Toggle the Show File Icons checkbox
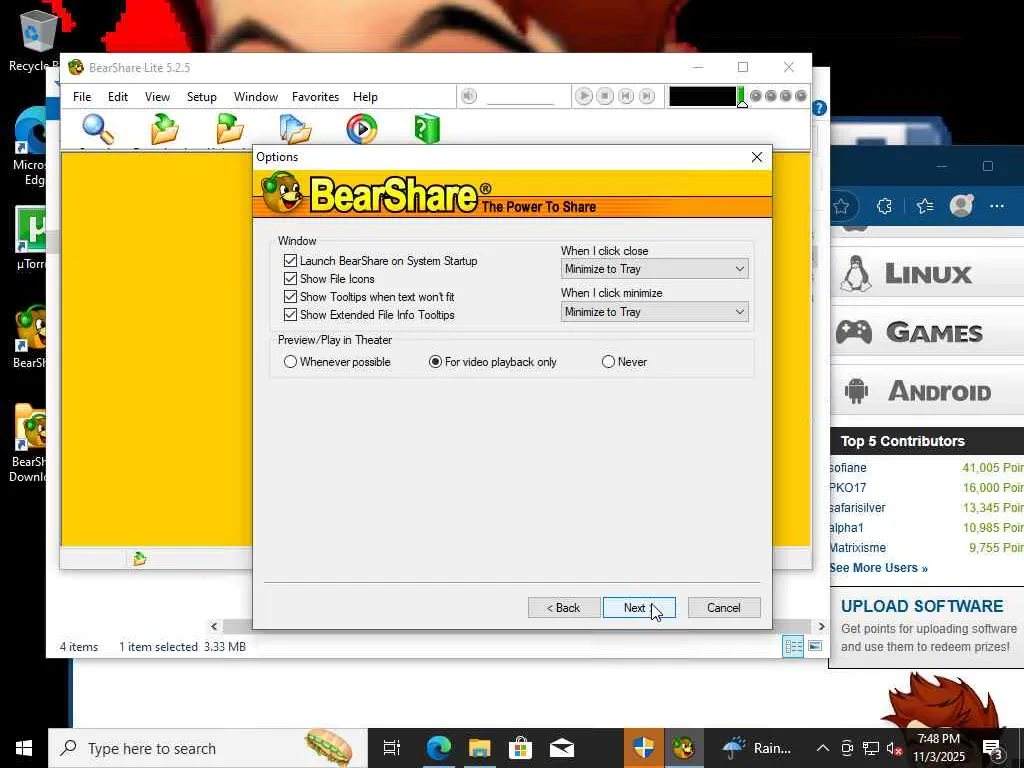 291,279
